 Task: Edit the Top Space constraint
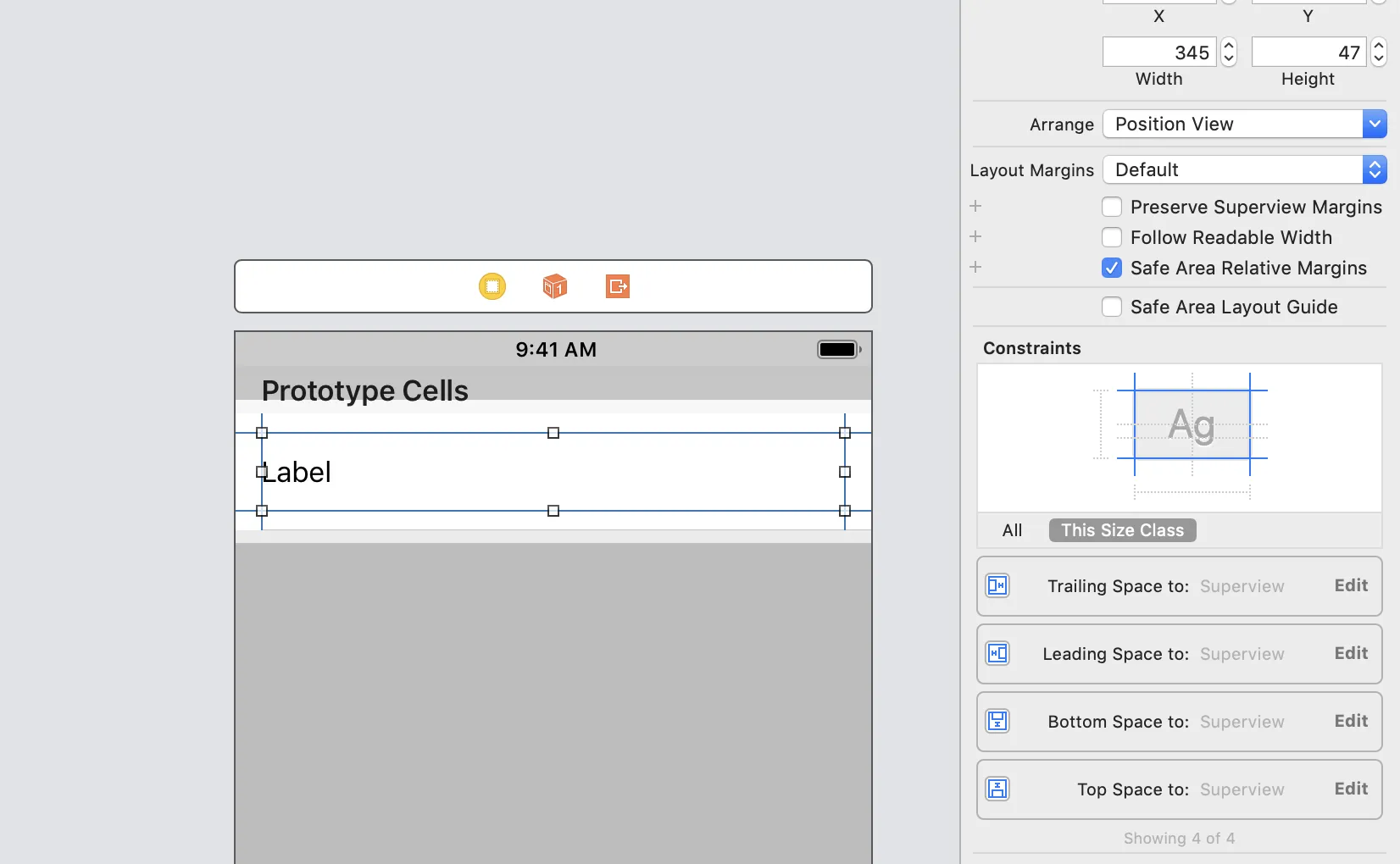coord(1351,789)
